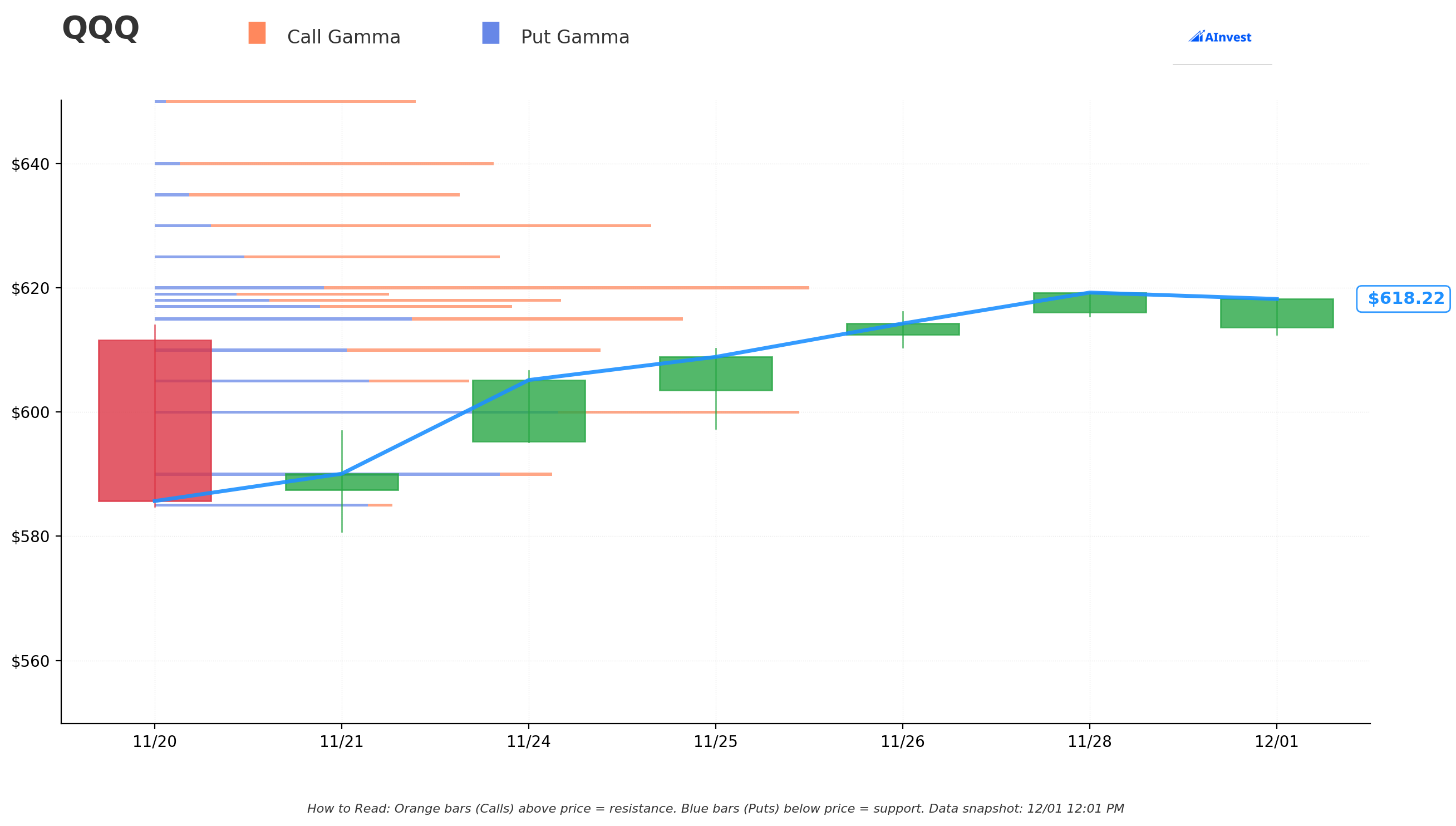Viewport: 1456px width, 826px height.
Task: Click the $580 y-axis label
Action: click(x=31, y=537)
